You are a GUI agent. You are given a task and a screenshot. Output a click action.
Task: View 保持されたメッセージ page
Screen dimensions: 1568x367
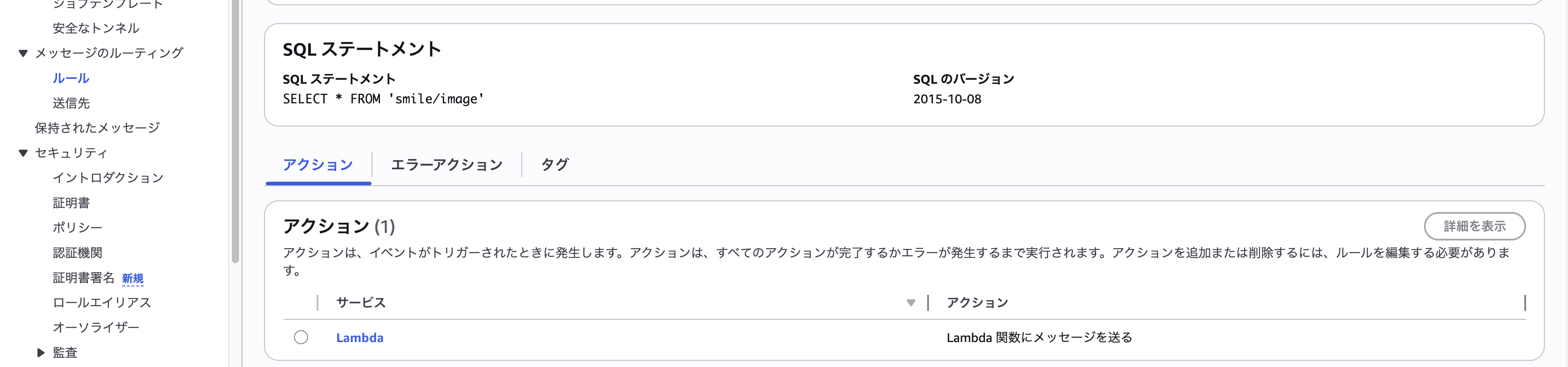[x=97, y=127]
